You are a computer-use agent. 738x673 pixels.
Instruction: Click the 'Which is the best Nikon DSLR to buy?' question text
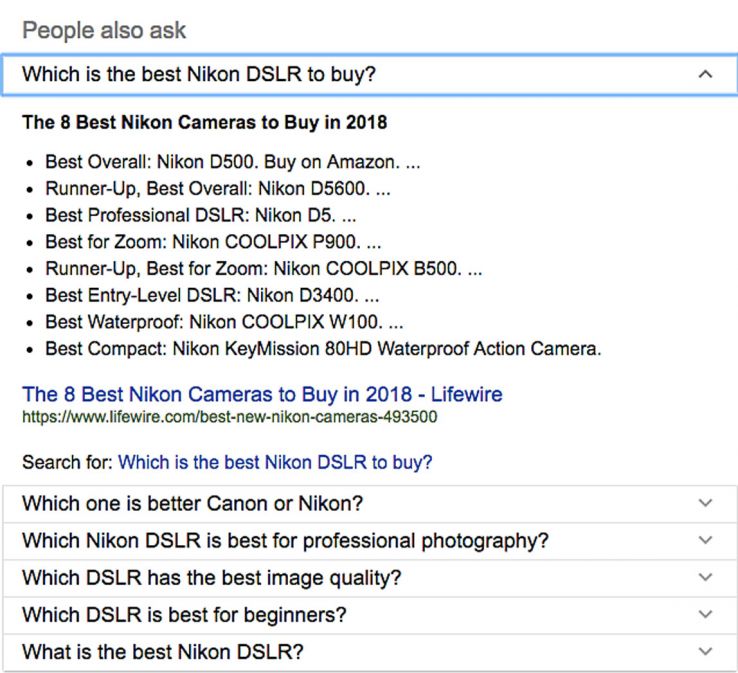(x=199, y=75)
